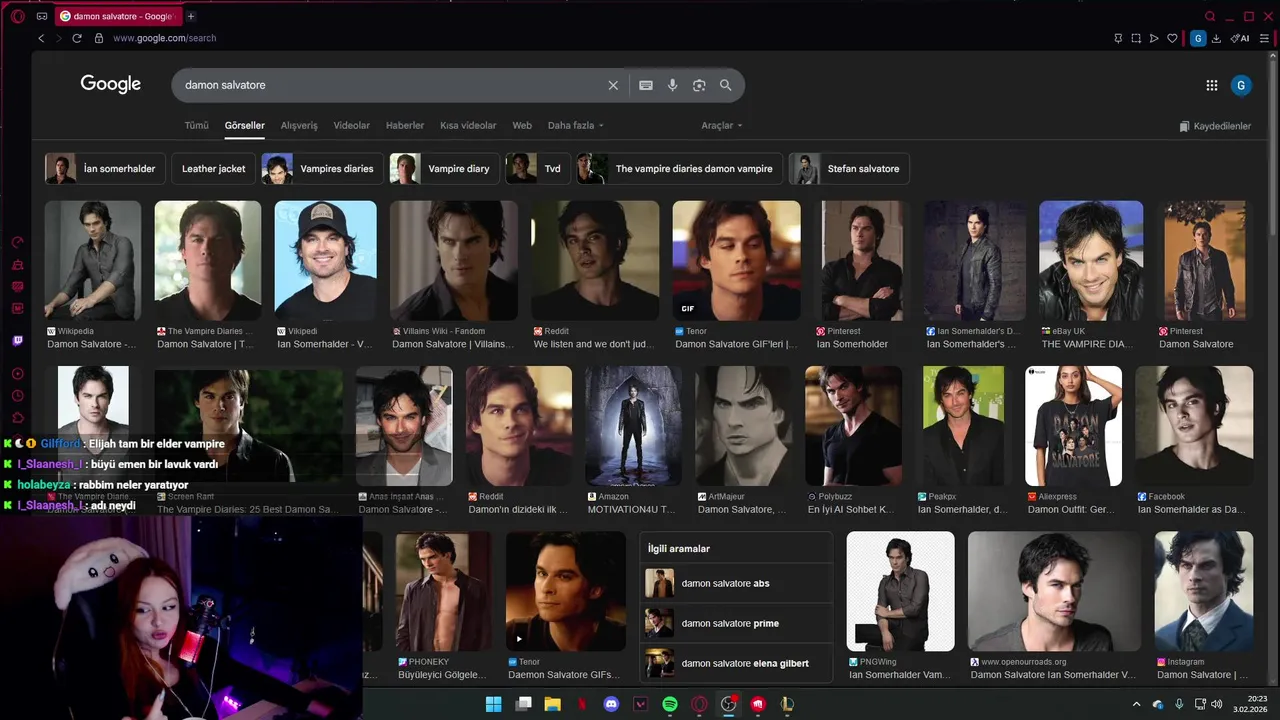Open Spotify from the taskbar
The image size is (1280, 720).
tap(670, 704)
